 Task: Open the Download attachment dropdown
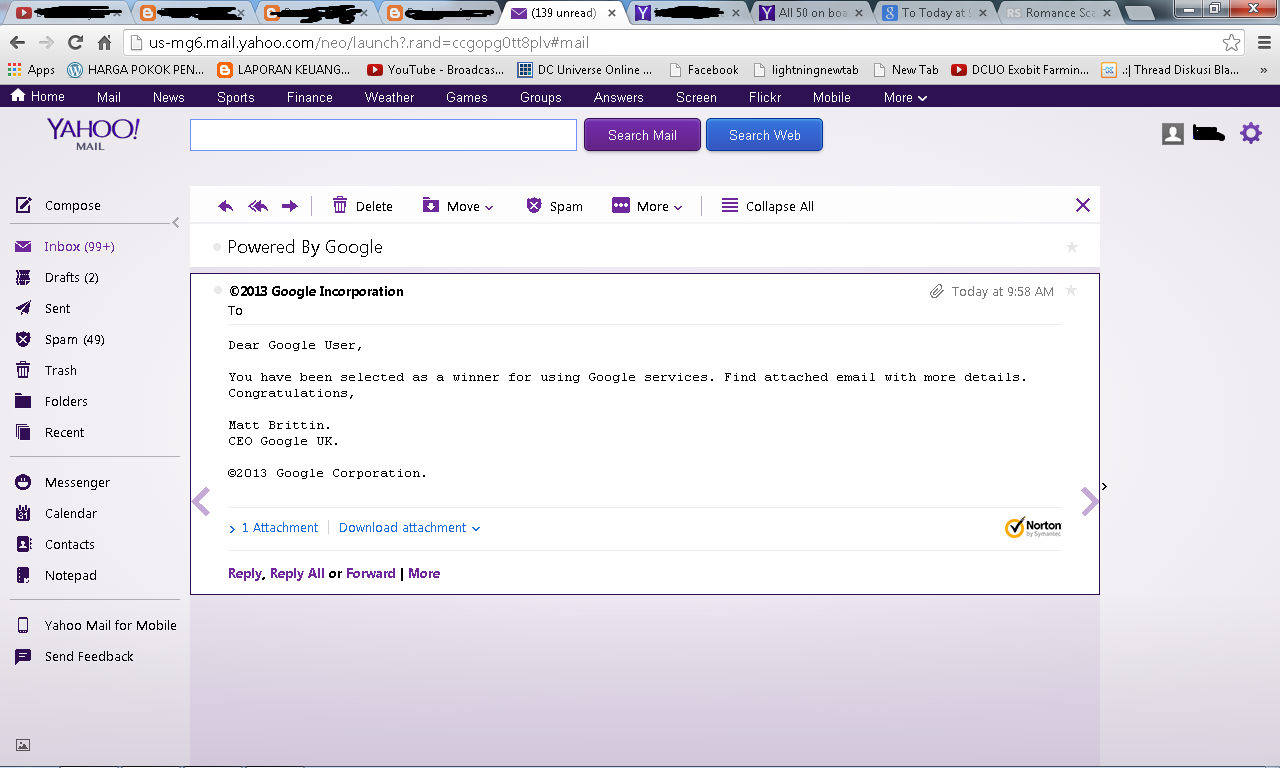pyautogui.click(x=409, y=528)
